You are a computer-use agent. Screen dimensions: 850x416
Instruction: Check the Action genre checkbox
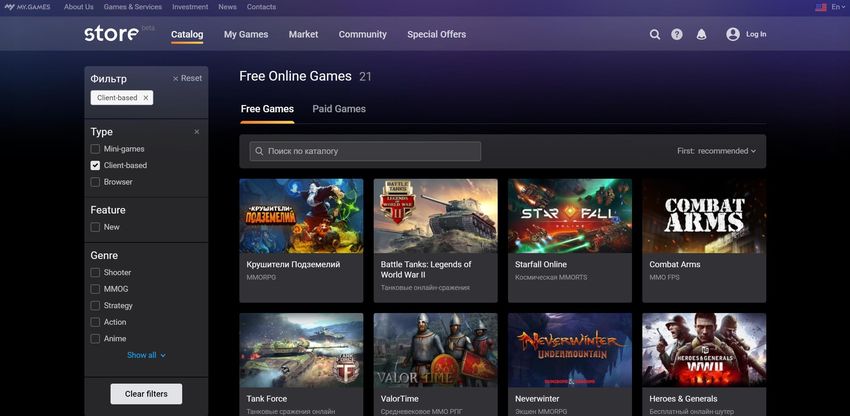tap(95, 322)
